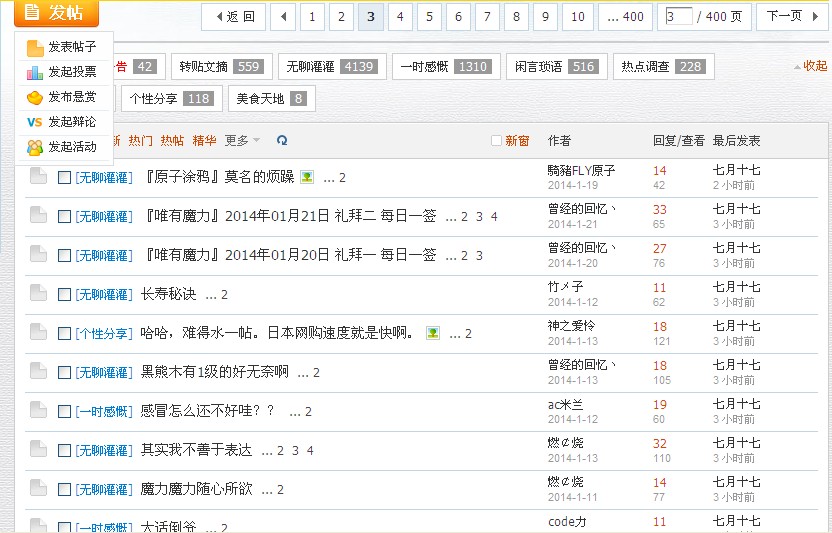832x533 pixels.
Task: Collapse categories with 收起
Action: pos(814,66)
